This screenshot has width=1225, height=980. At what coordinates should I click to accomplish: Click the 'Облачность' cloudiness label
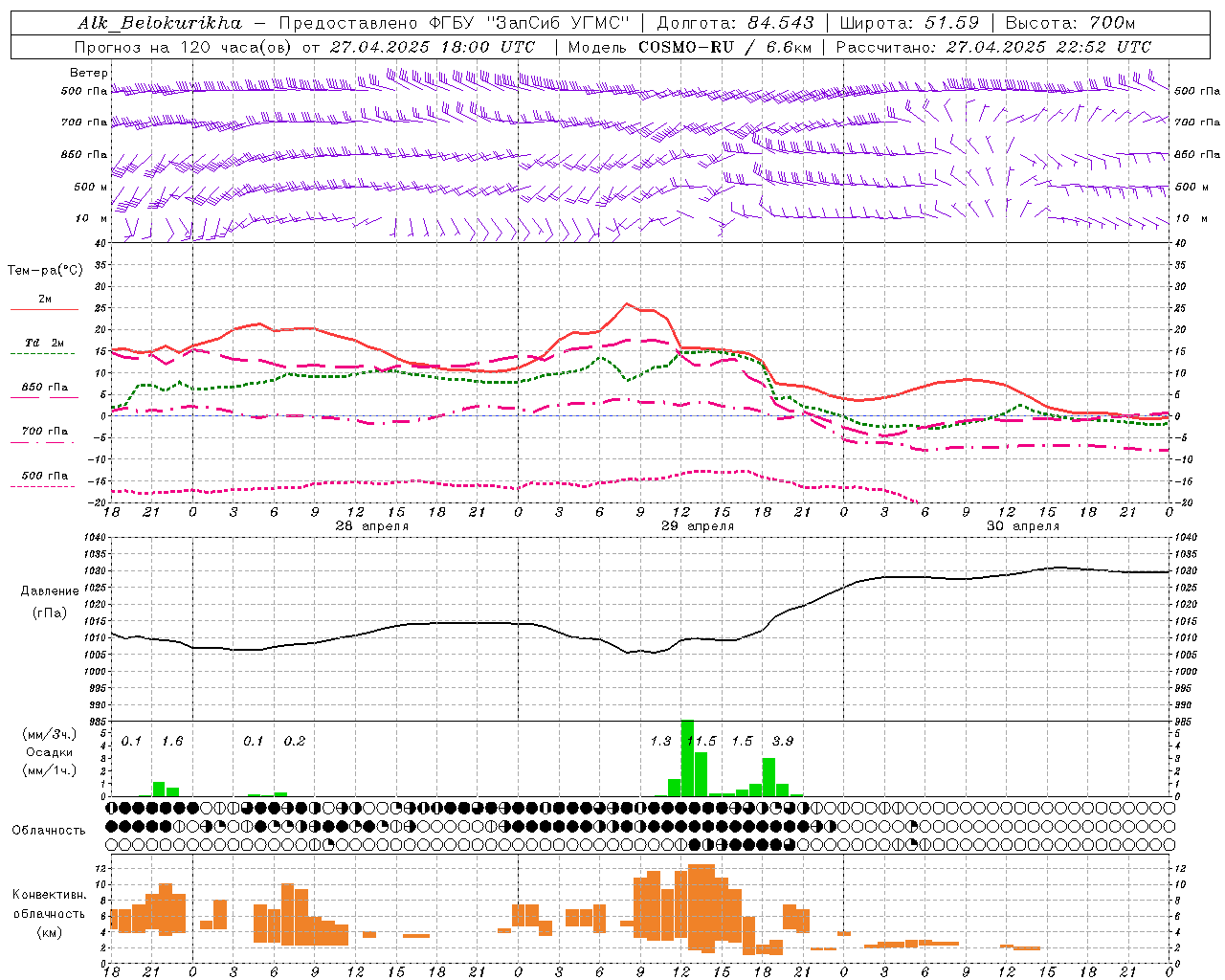tap(49, 831)
